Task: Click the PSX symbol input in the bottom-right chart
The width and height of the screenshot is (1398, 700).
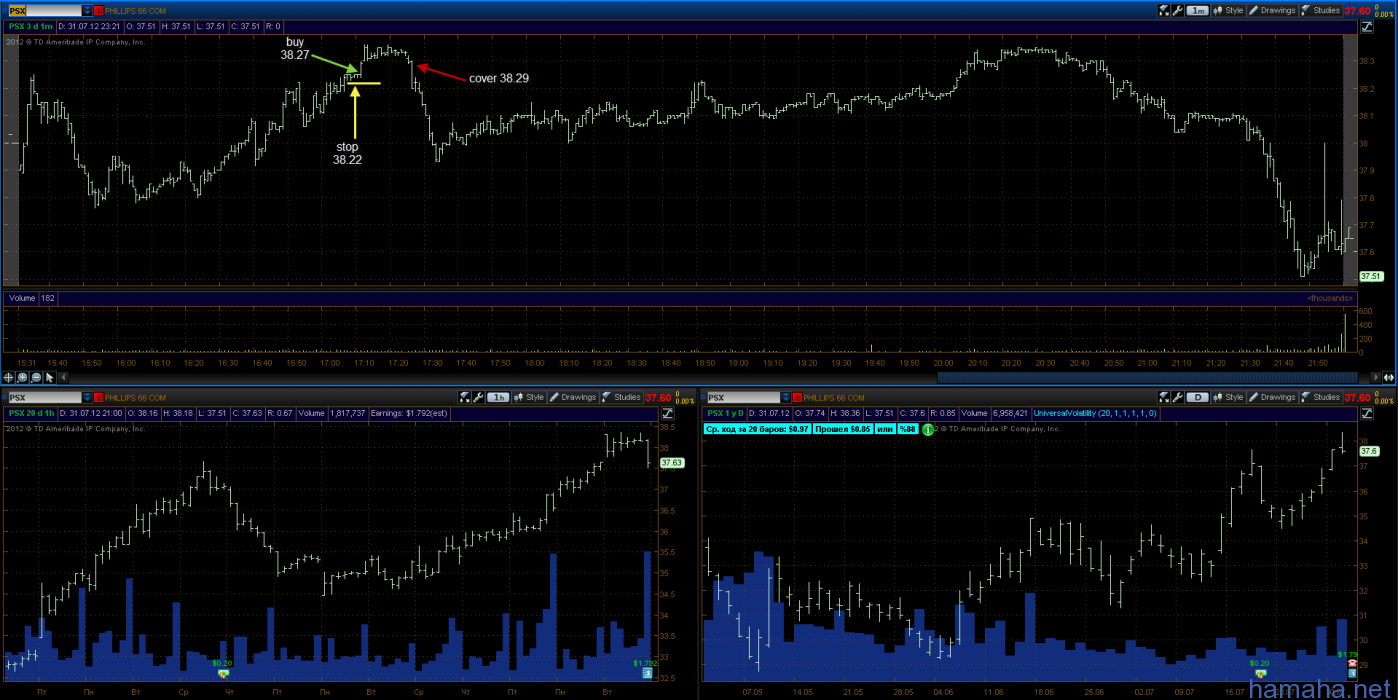Action: (x=744, y=397)
